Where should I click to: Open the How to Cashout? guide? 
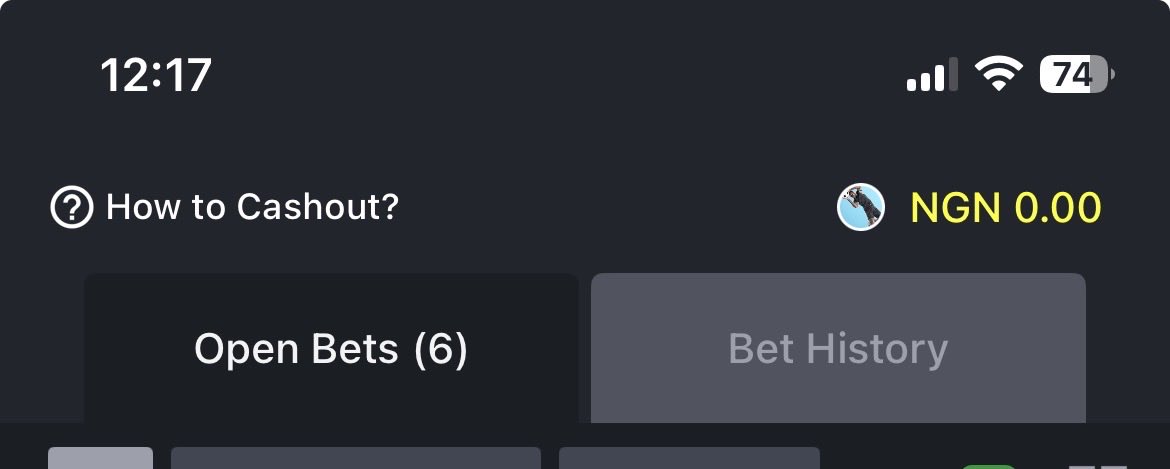[x=252, y=207]
